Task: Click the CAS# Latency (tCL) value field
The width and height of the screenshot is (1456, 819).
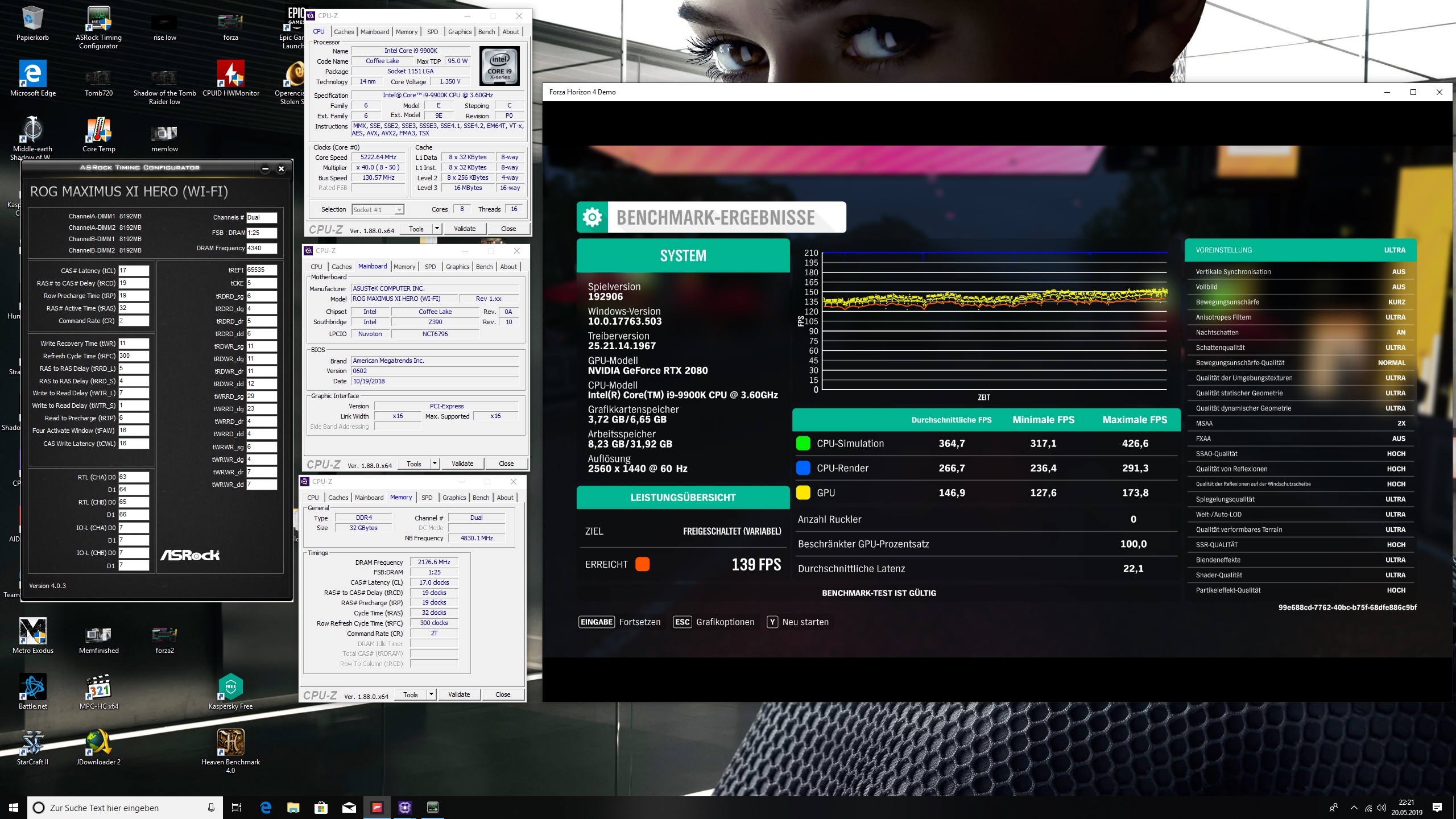Action: pos(133,271)
